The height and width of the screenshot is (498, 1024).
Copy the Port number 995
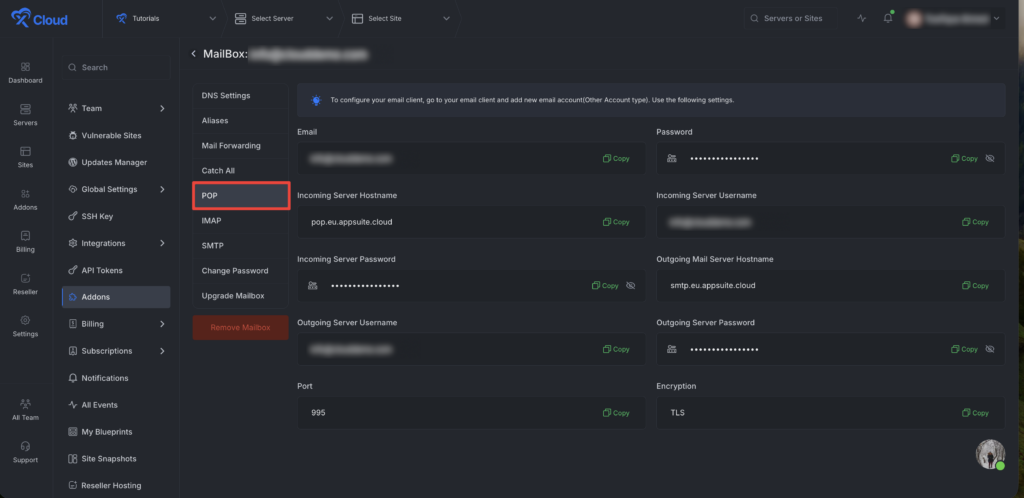[x=616, y=413]
